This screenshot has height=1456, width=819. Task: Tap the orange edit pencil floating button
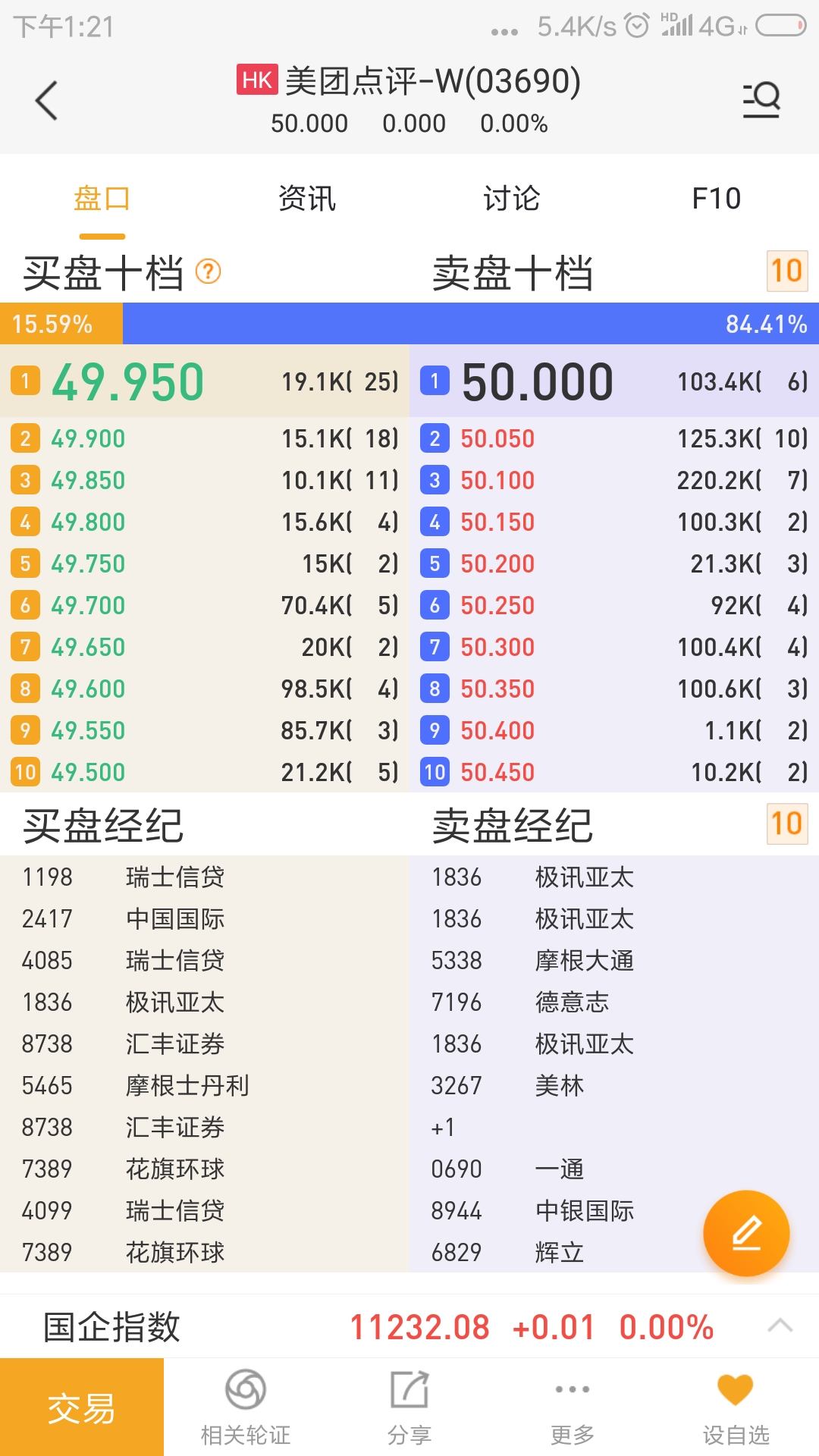click(746, 1233)
